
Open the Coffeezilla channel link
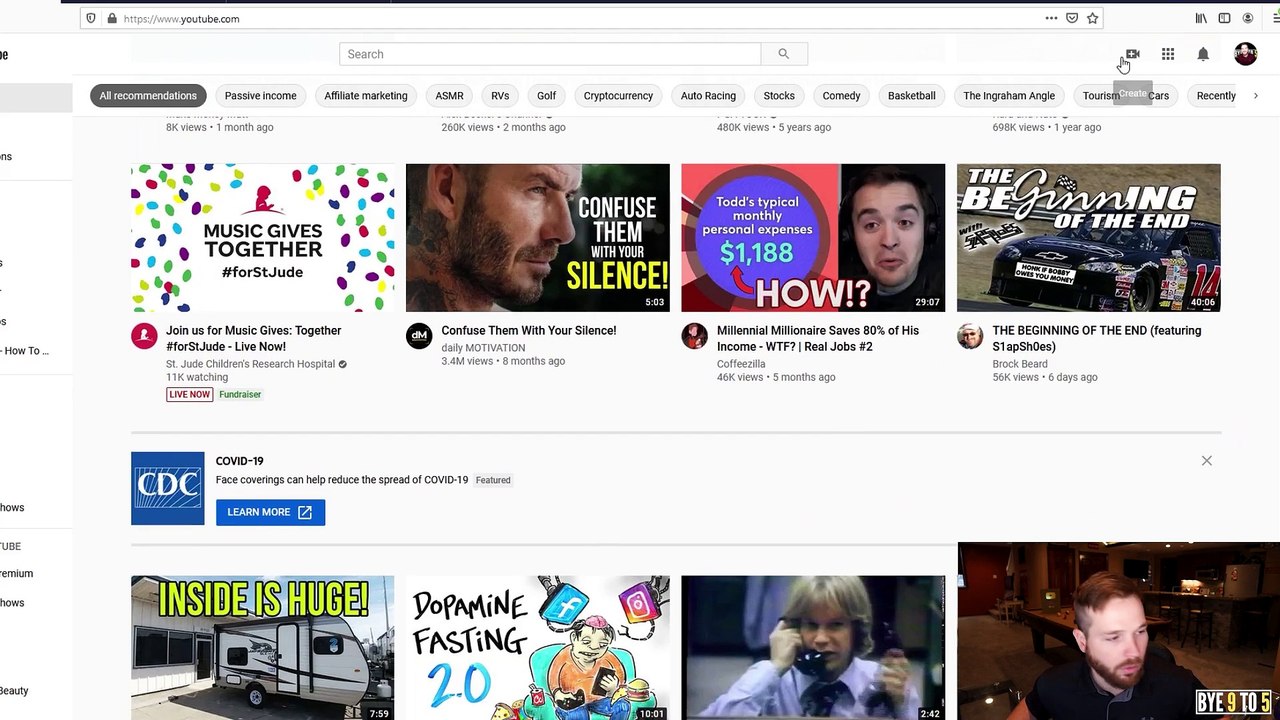(x=741, y=364)
